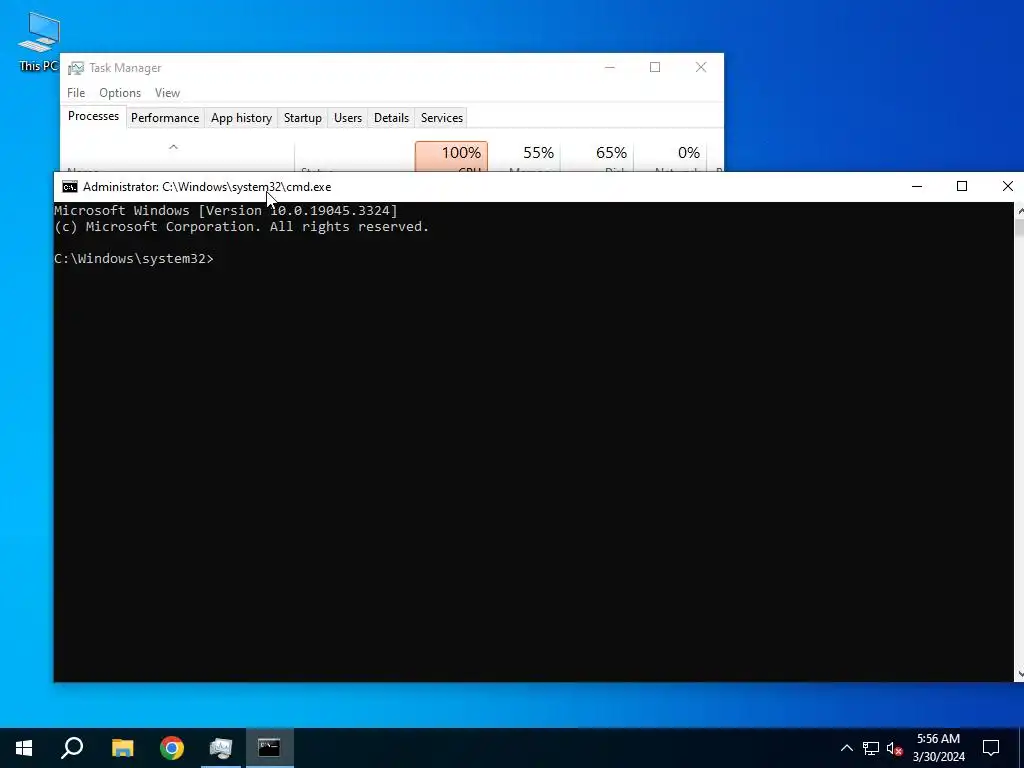Screen dimensions: 1024x768
Task: Click the Command Prompt scrollbar down arrow
Action: pos(1019,674)
